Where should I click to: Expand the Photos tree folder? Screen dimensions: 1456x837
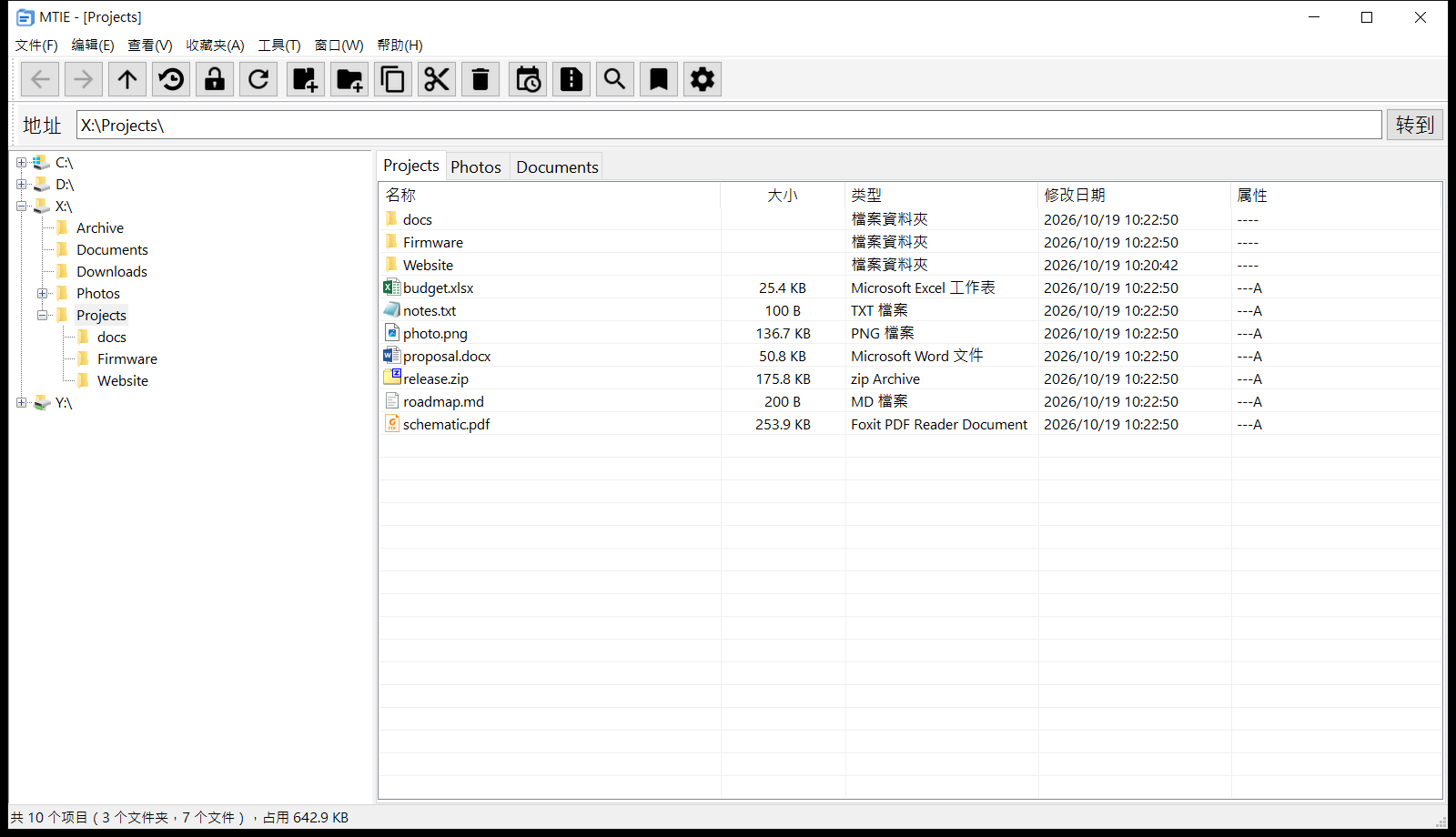[42, 294]
